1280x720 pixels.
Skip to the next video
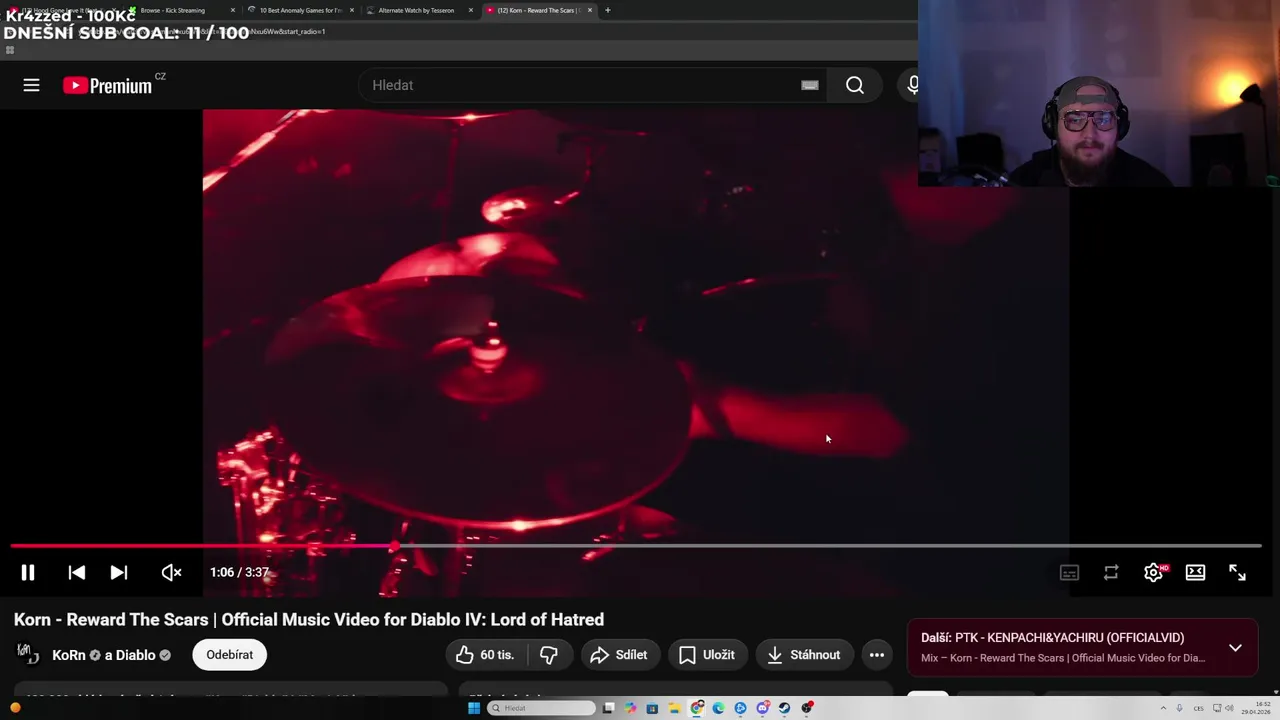[118, 572]
